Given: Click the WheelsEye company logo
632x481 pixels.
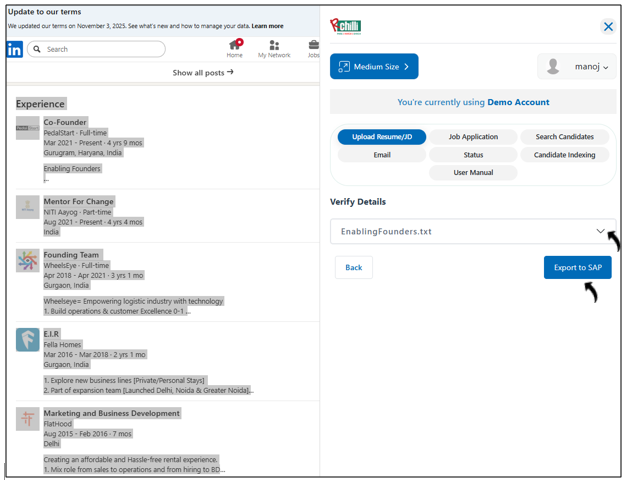Looking at the screenshot, I should [27, 261].
